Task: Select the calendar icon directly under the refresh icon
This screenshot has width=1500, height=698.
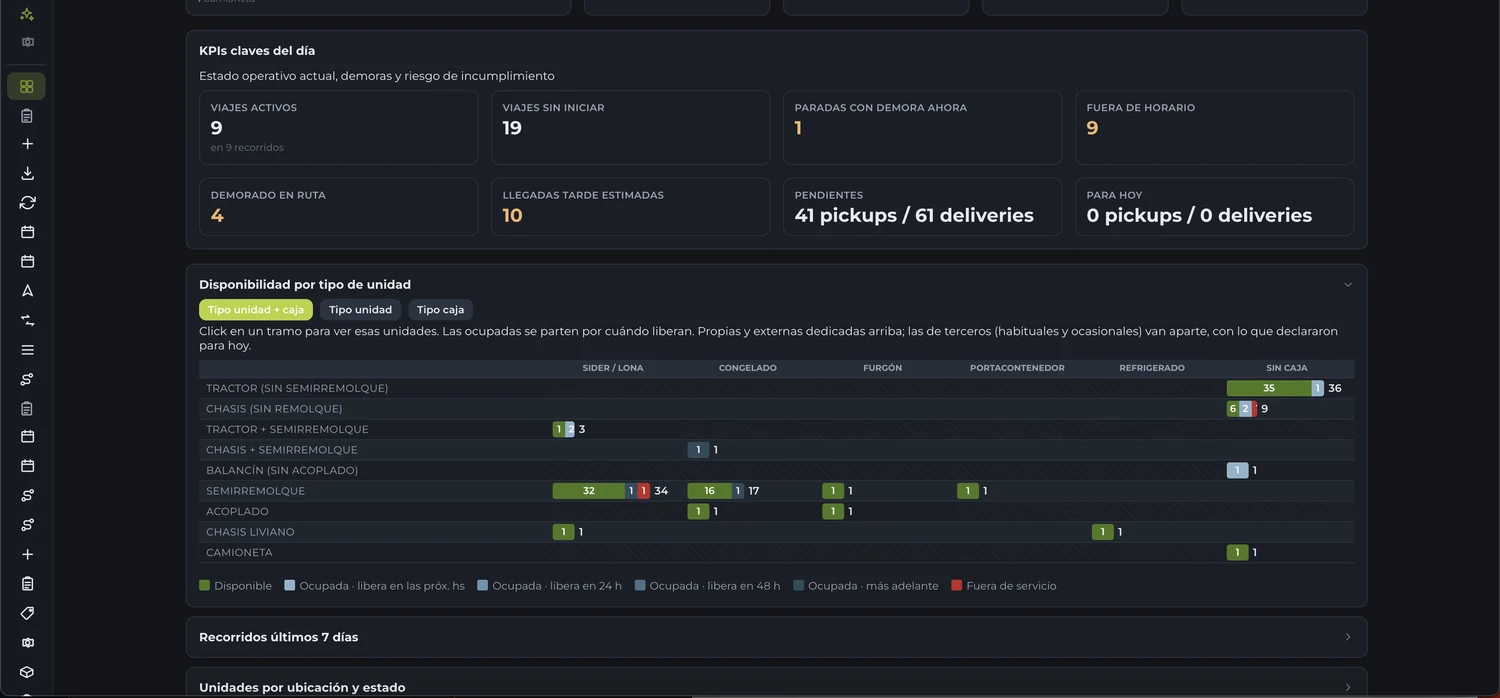Action: tap(27, 232)
